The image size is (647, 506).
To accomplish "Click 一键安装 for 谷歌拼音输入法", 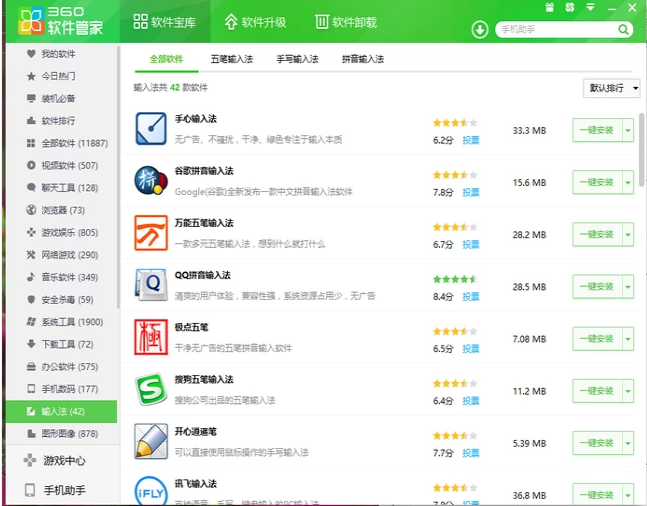I will click(x=596, y=182).
